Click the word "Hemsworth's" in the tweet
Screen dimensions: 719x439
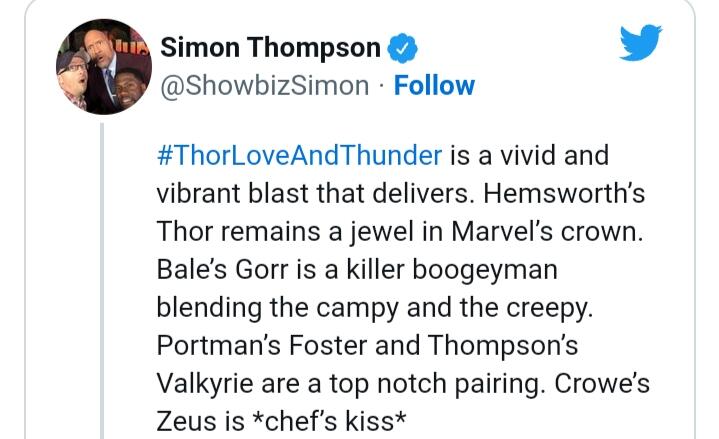coord(564,193)
